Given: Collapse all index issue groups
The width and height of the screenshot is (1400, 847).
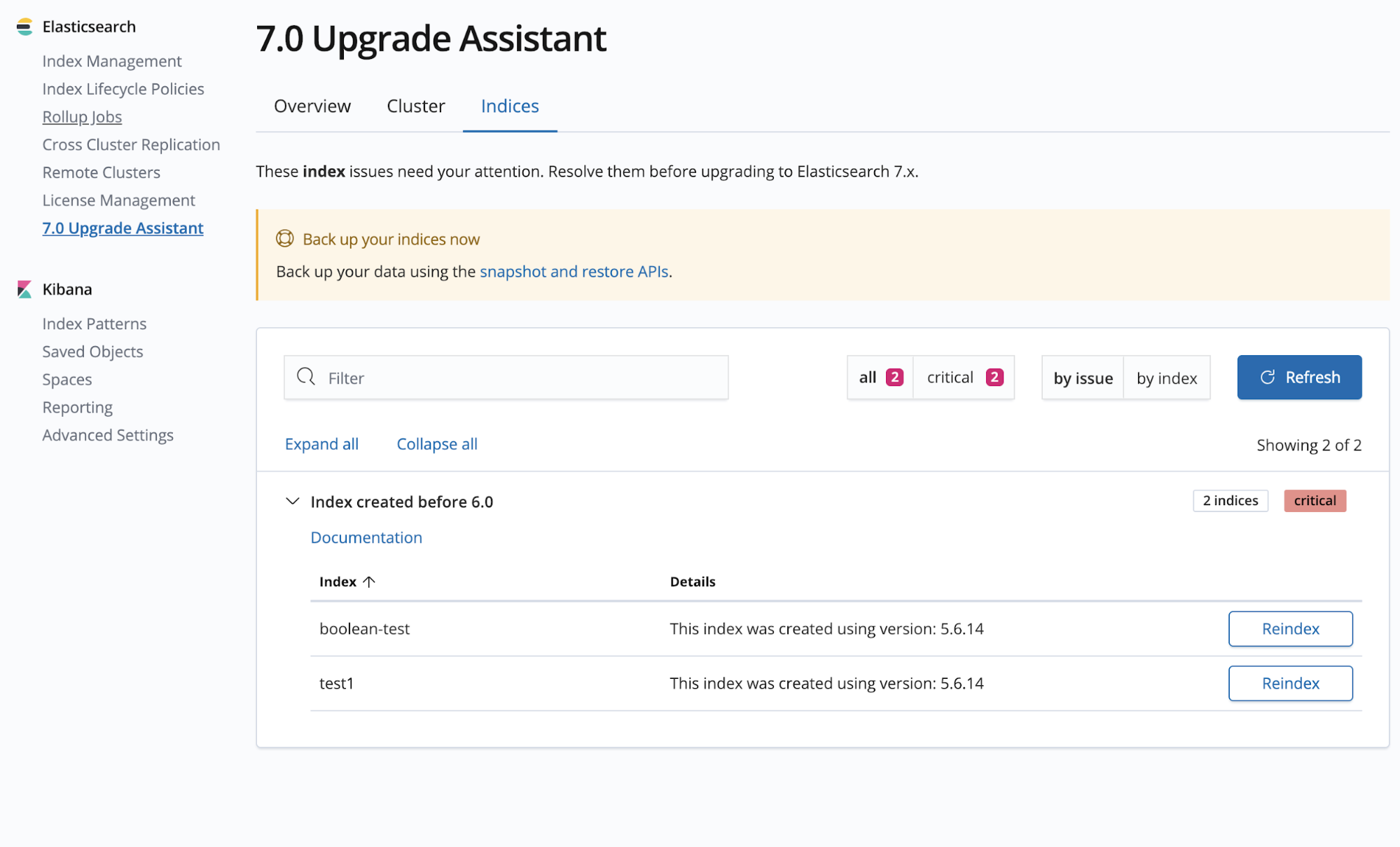Looking at the screenshot, I should [436, 443].
